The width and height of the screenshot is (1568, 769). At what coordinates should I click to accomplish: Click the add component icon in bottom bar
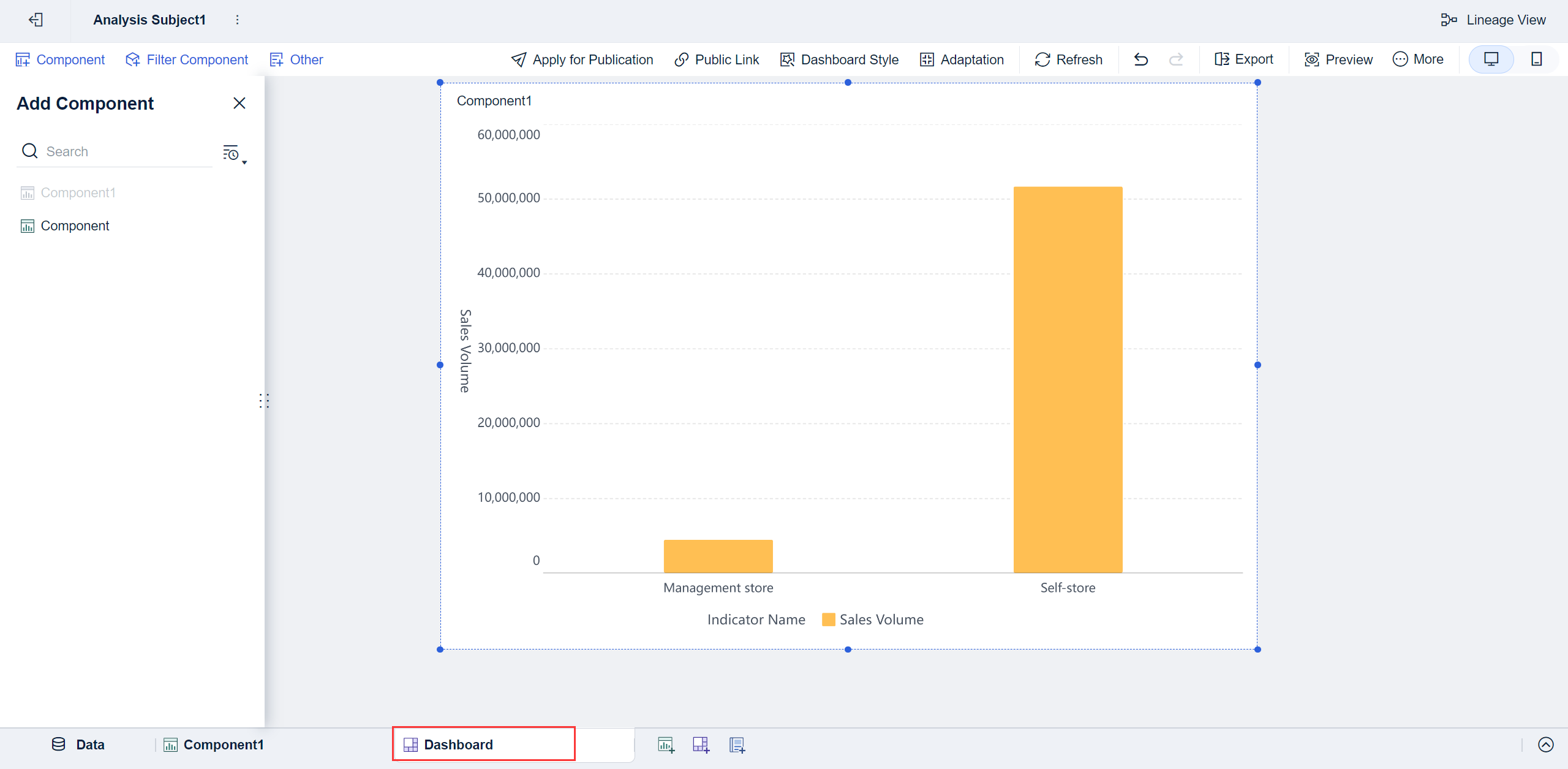coord(666,744)
